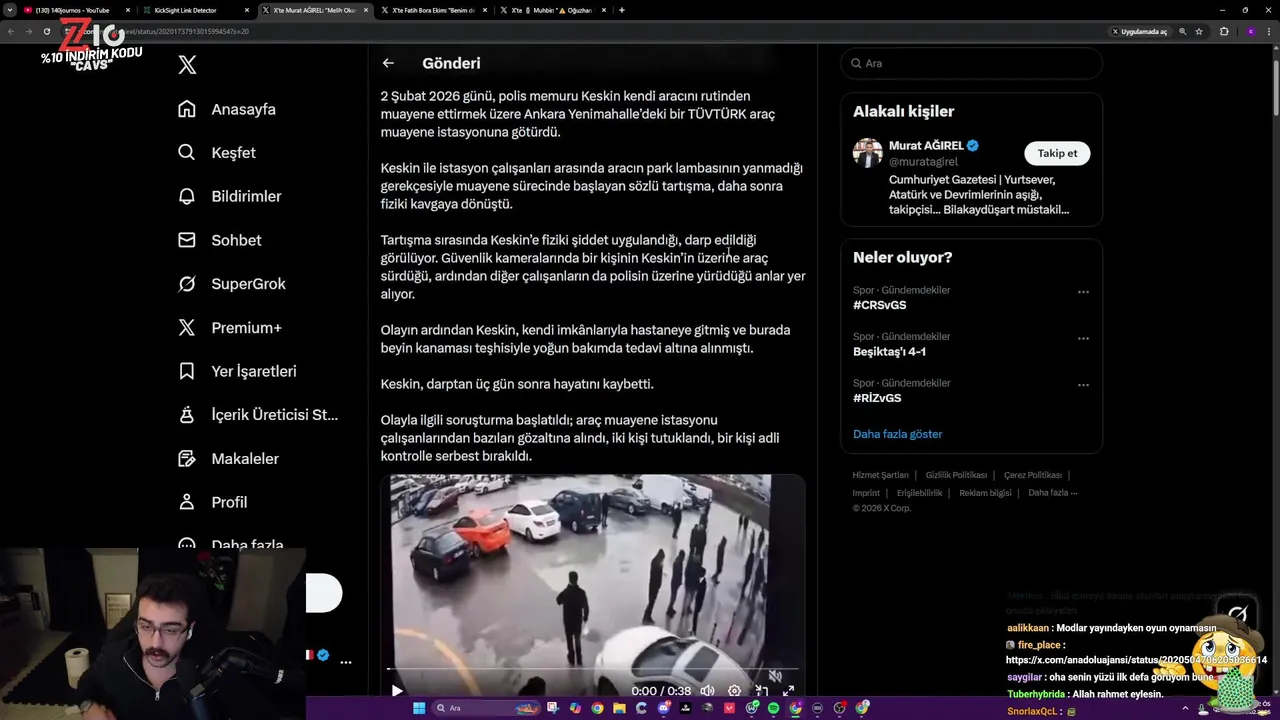Open the Windows Start menu
This screenshot has width=1280, height=720.
point(419,708)
